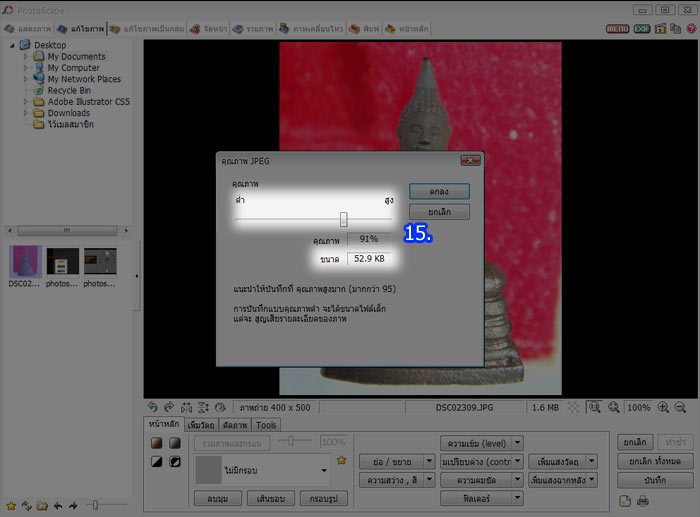Viewport: 700px width, 517px height.
Task: Select the แก้ไขภาพ editor tab
Action: coord(81,29)
